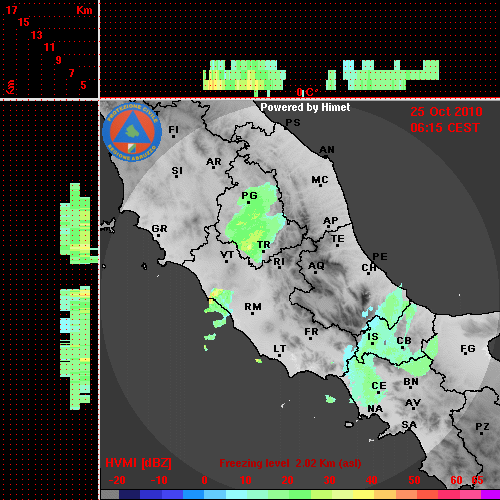Screen dimensions: 500x500
Task: Click the PE city label on map
Action: pos(380,257)
